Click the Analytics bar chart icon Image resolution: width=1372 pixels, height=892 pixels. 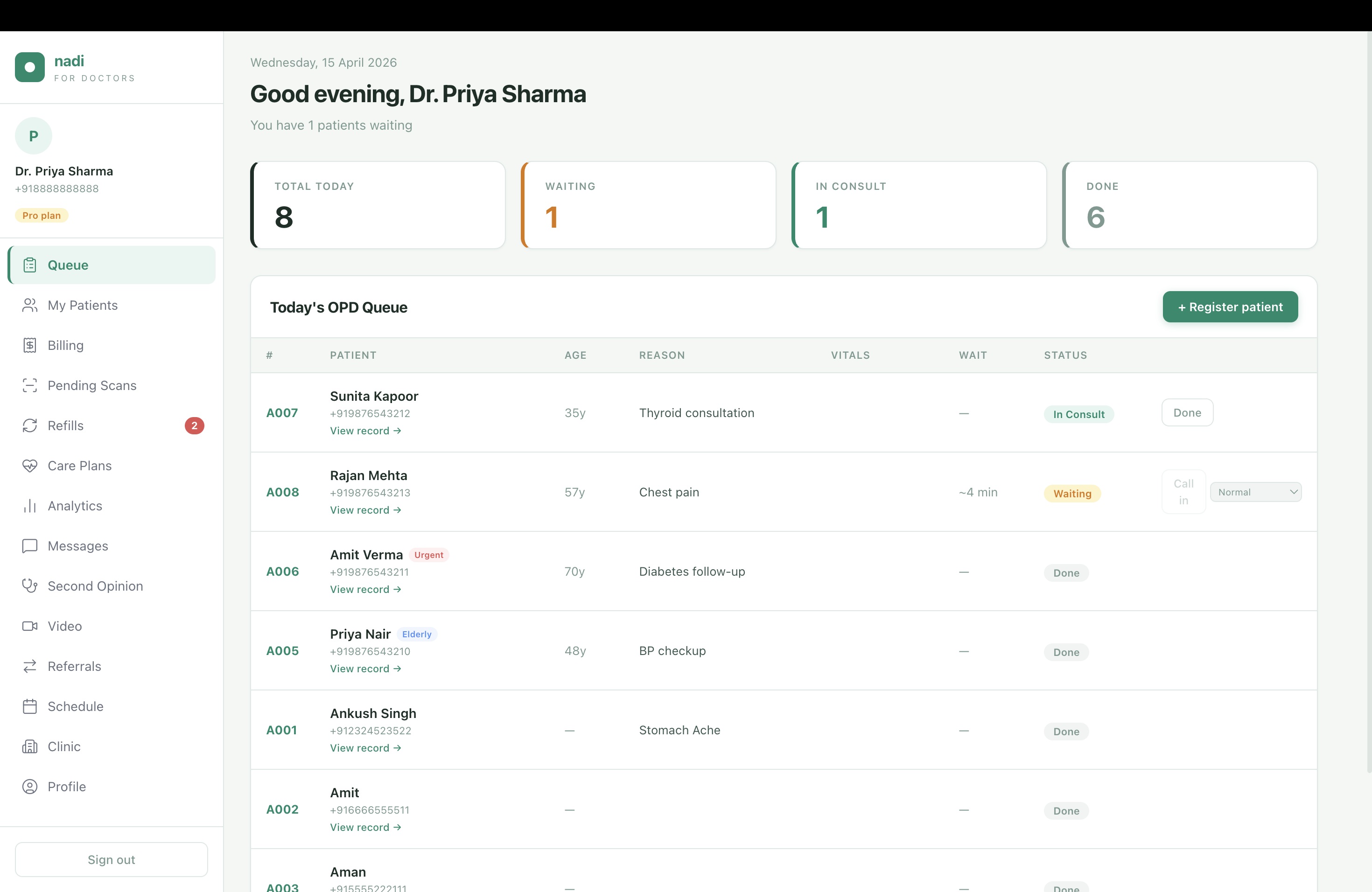click(x=30, y=506)
